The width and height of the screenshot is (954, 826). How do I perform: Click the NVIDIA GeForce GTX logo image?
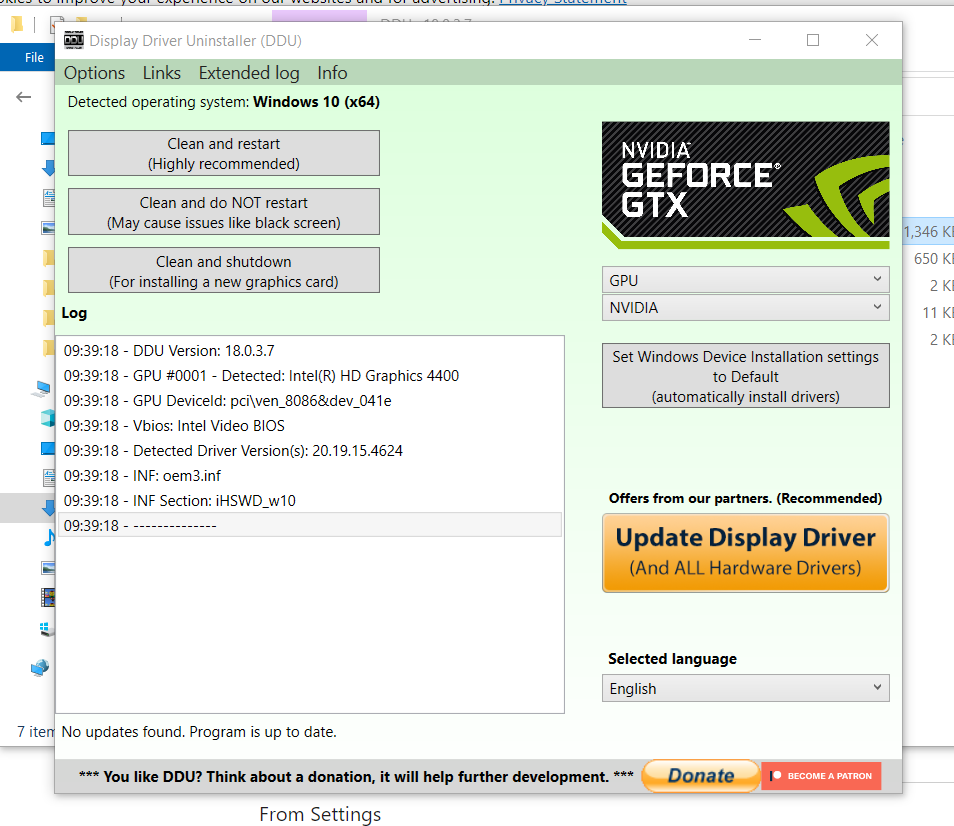(x=745, y=185)
